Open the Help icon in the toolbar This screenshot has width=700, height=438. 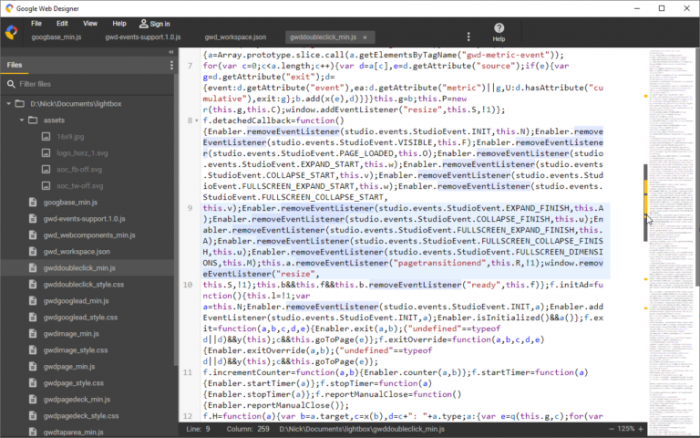[498, 32]
